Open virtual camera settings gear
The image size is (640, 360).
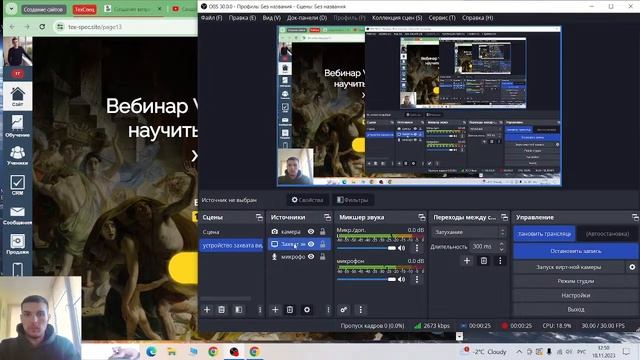coord(632,267)
